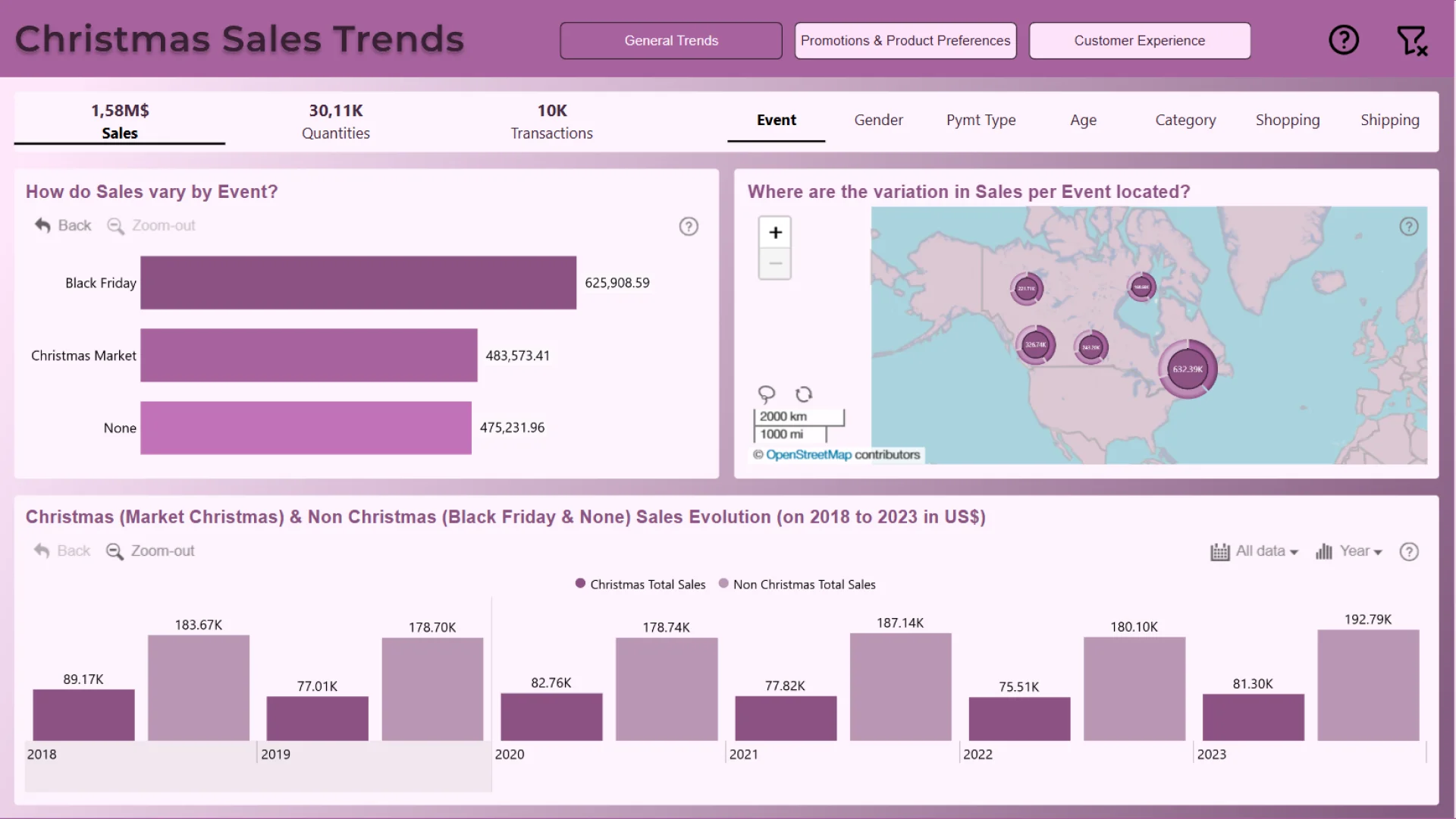The width and height of the screenshot is (1456, 819).
Task: Select the 2022 Non Christmas bar 180.10K
Action: tap(1134, 689)
